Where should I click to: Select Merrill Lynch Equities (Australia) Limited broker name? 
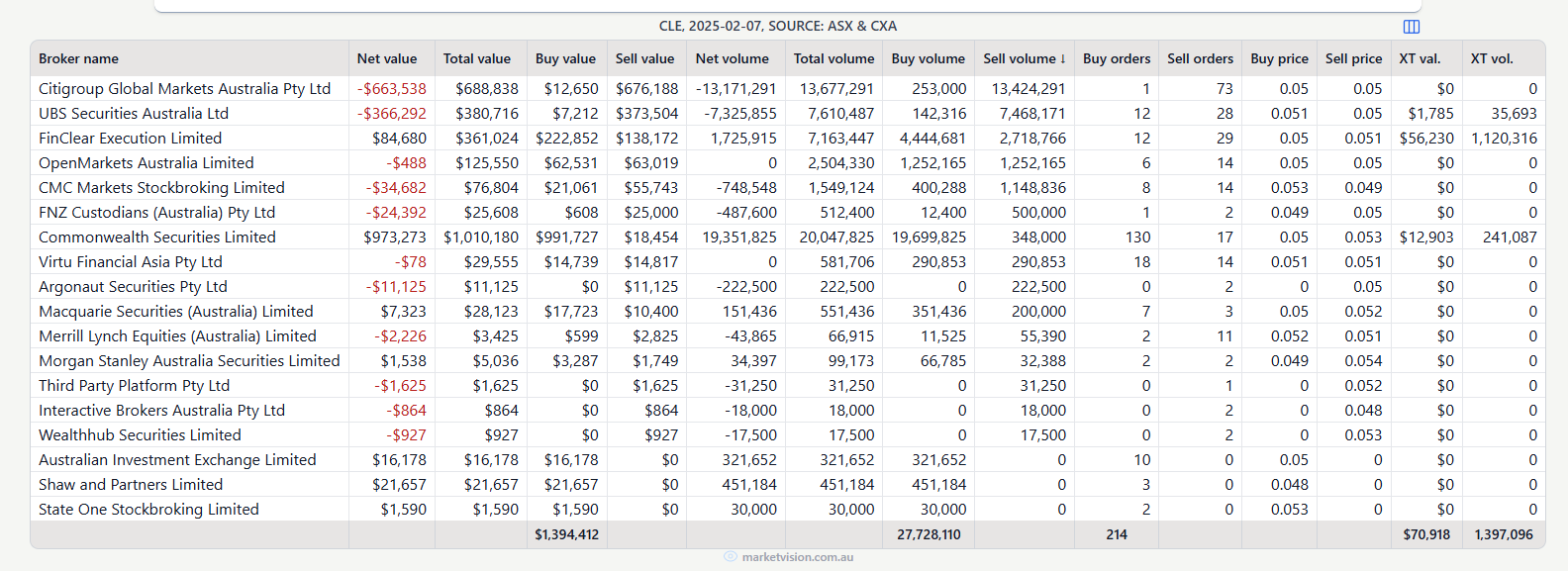coord(178,336)
